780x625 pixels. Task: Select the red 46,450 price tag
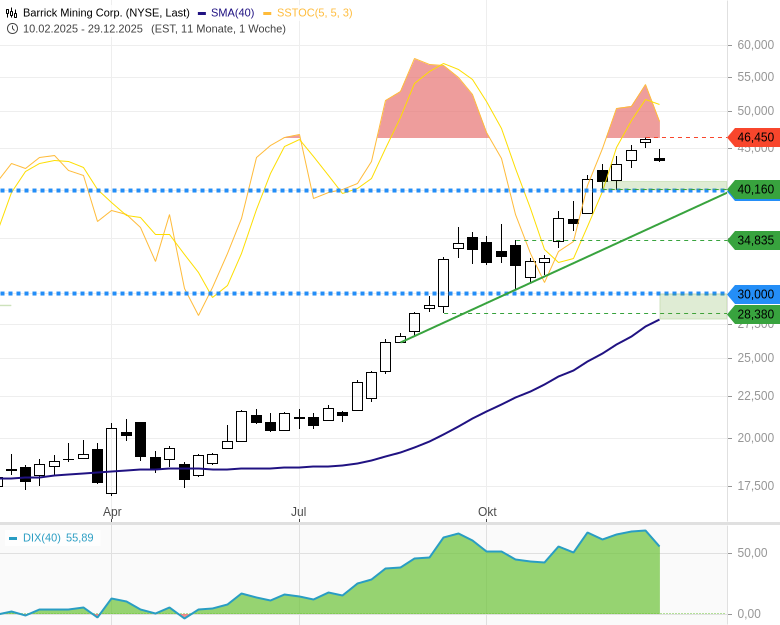point(755,137)
